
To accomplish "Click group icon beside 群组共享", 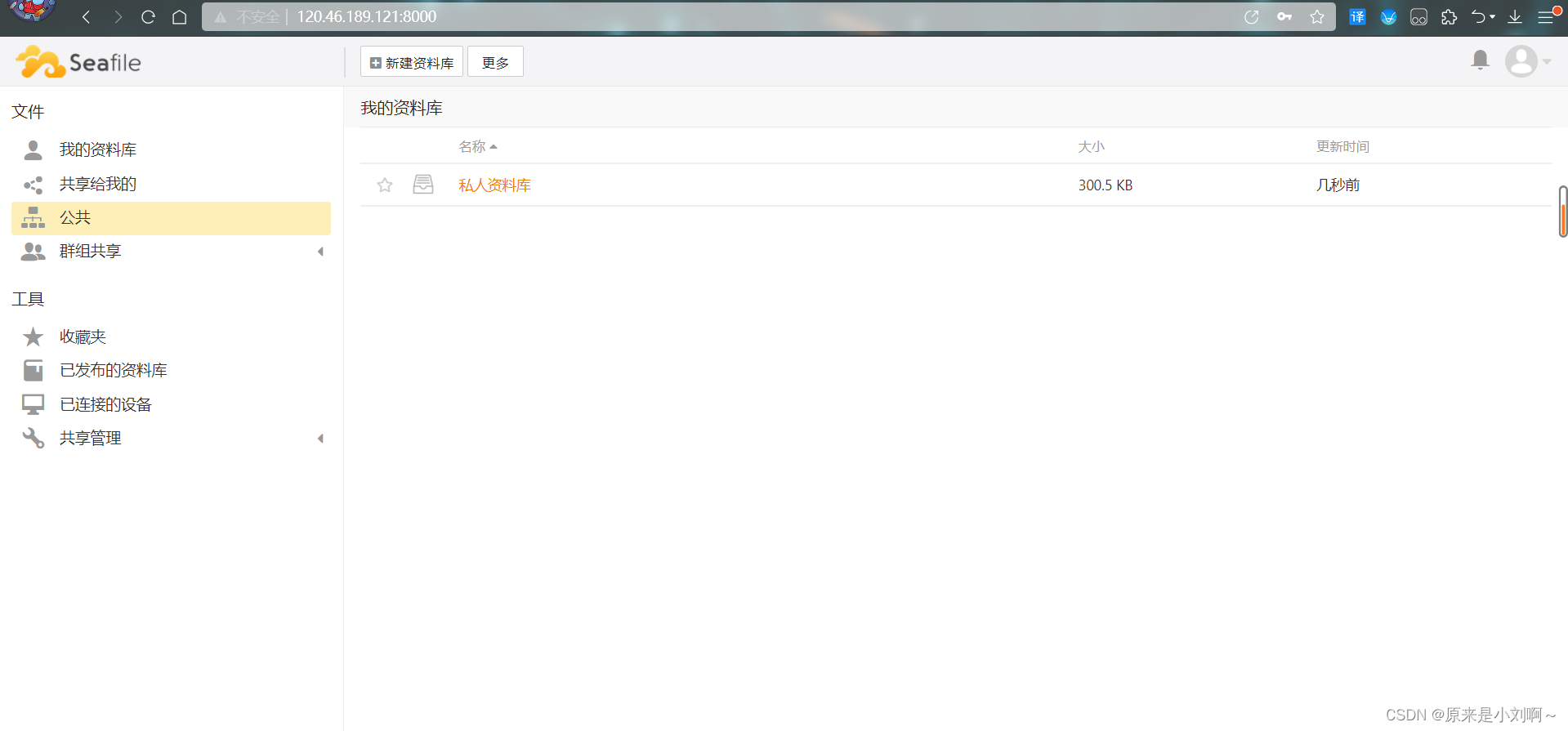I will click(x=33, y=252).
